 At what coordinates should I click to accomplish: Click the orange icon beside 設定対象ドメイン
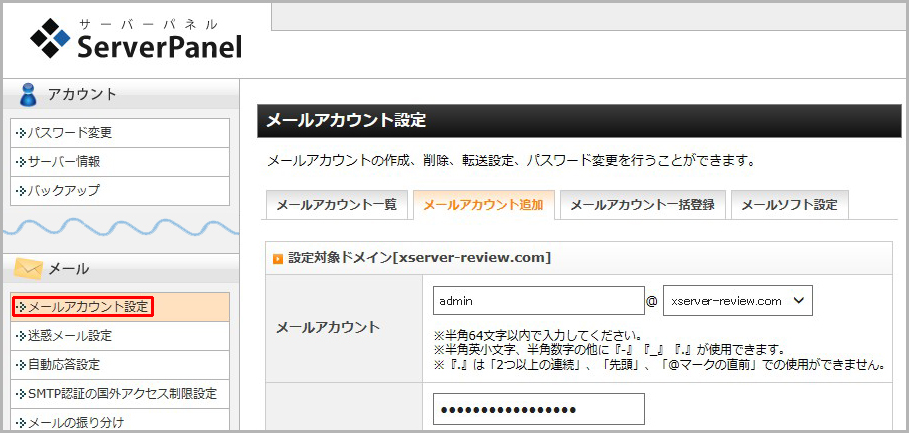pos(278,258)
